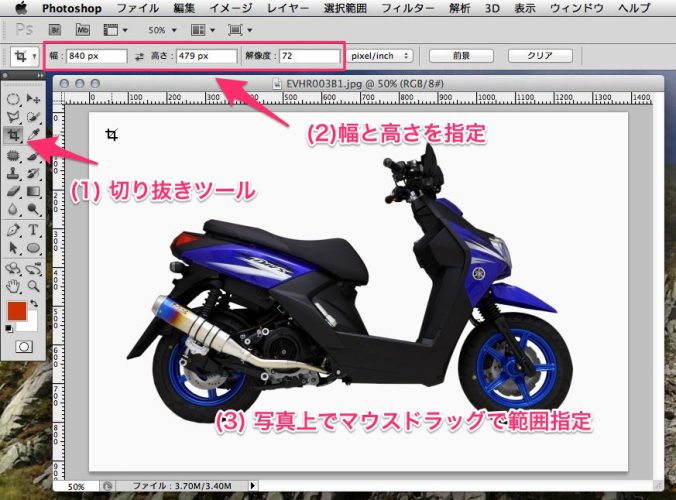The height and width of the screenshot is (500, 676).
Task: Open the レイヤー menu
Action: (288, 8)
